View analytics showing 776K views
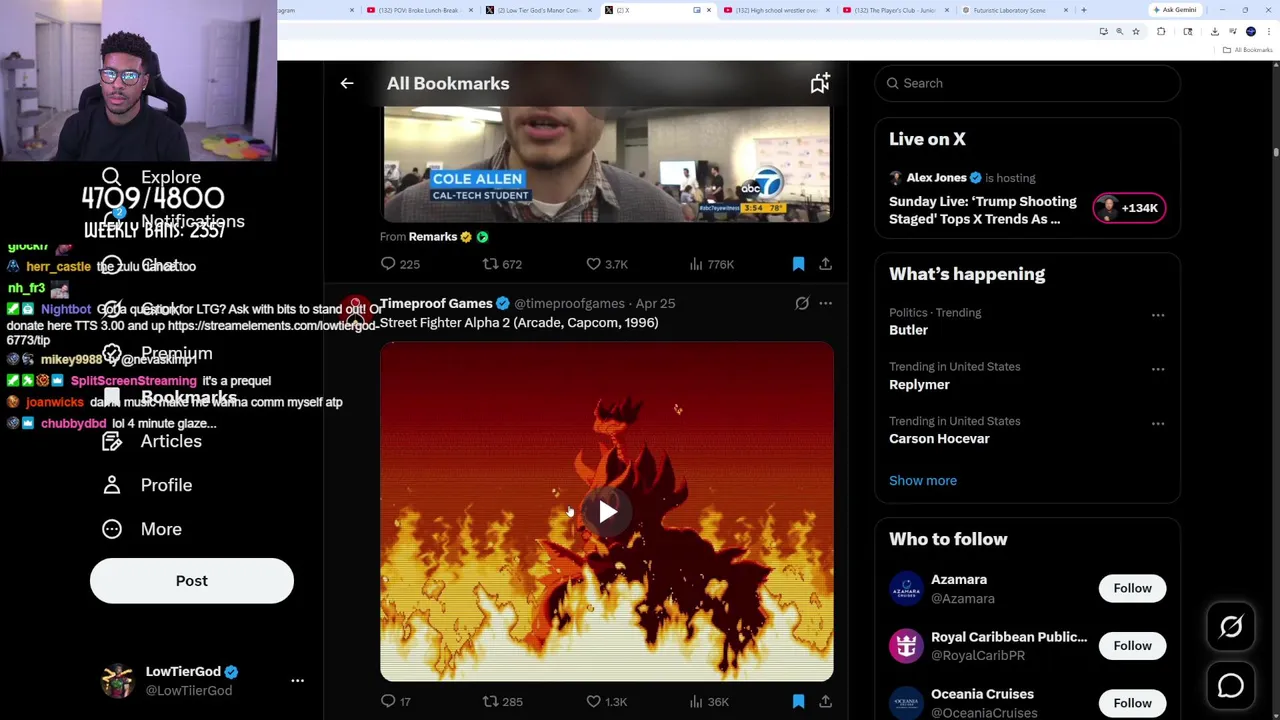This screenshot has width=1280, height=720. [x=712, y=264]
